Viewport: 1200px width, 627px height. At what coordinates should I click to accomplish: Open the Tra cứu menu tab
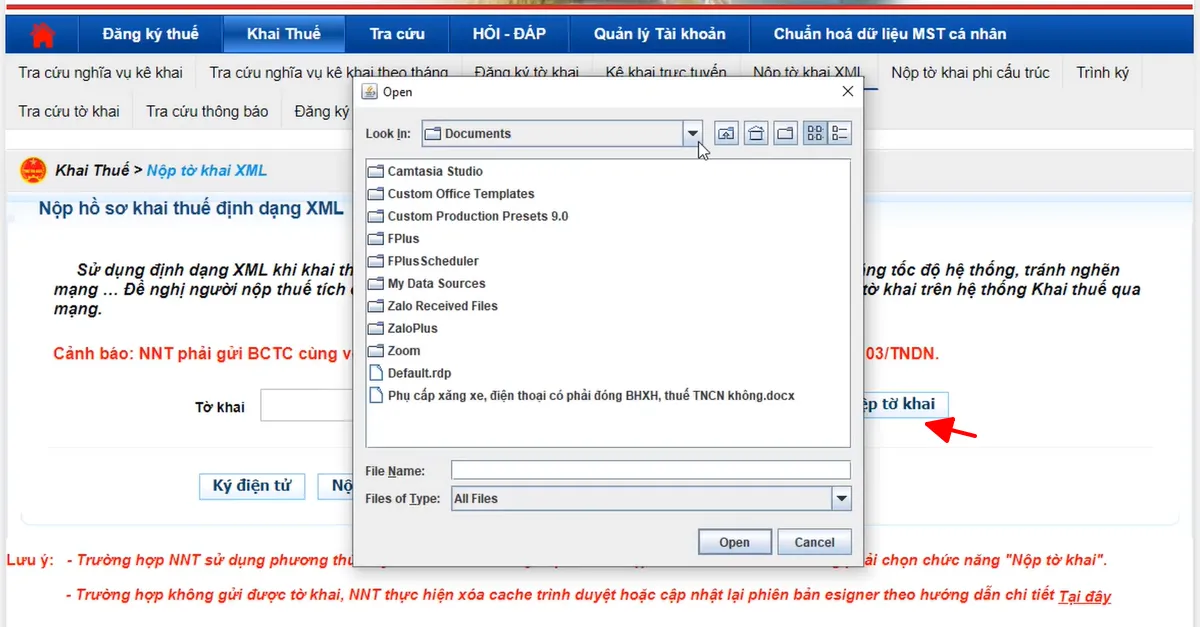(397, 34)
